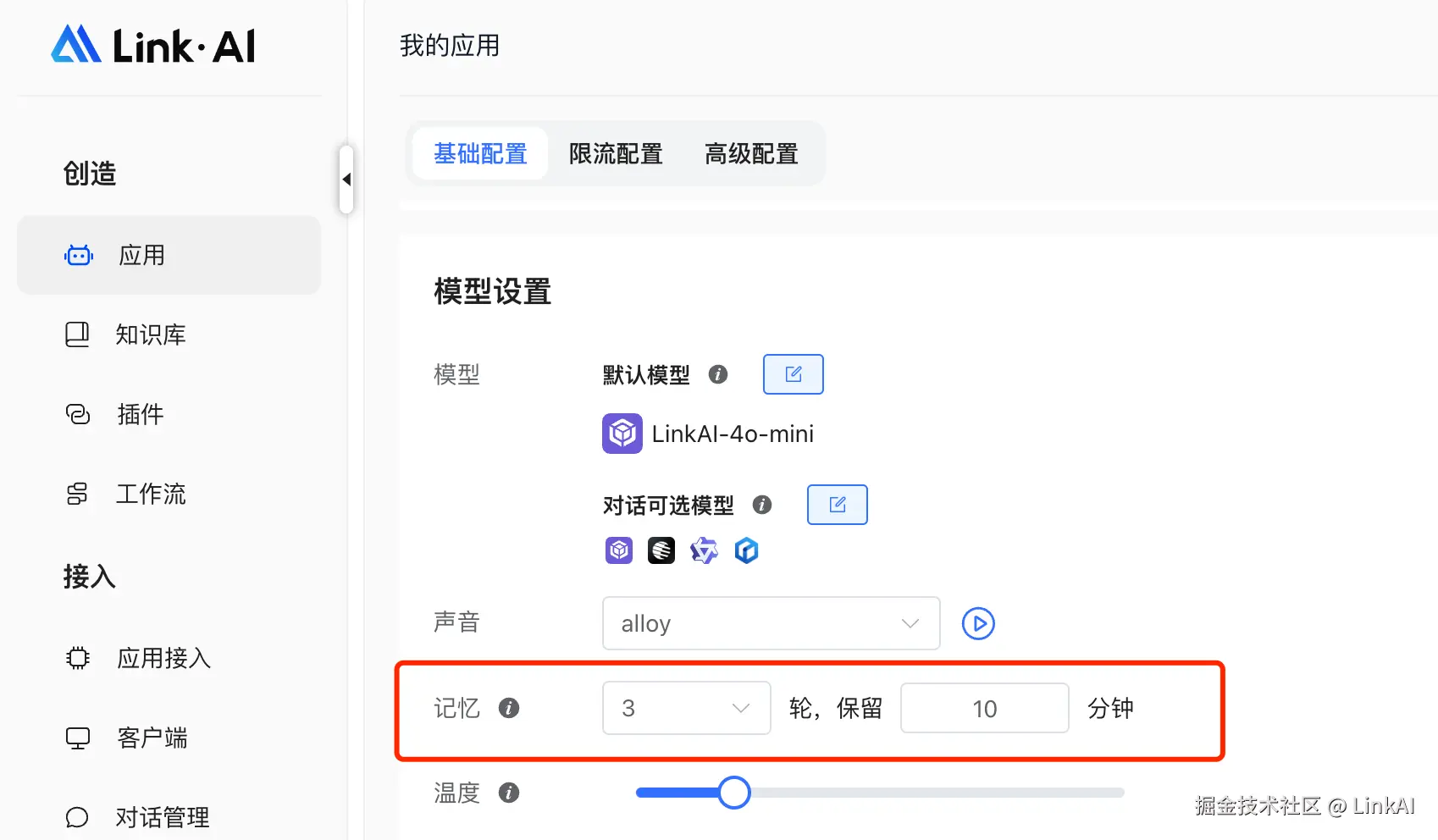Open the 工作流 workflow icon

point(78,494)
